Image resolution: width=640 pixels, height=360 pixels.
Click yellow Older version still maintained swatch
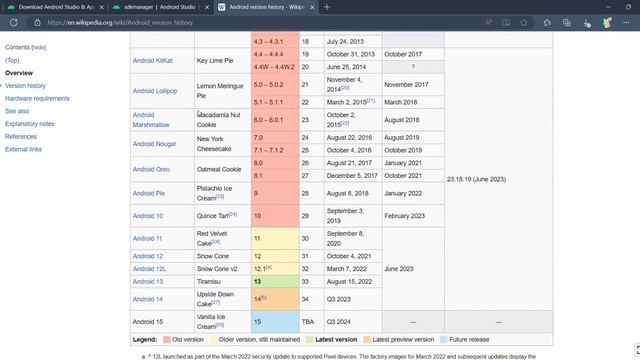[213, 340]
